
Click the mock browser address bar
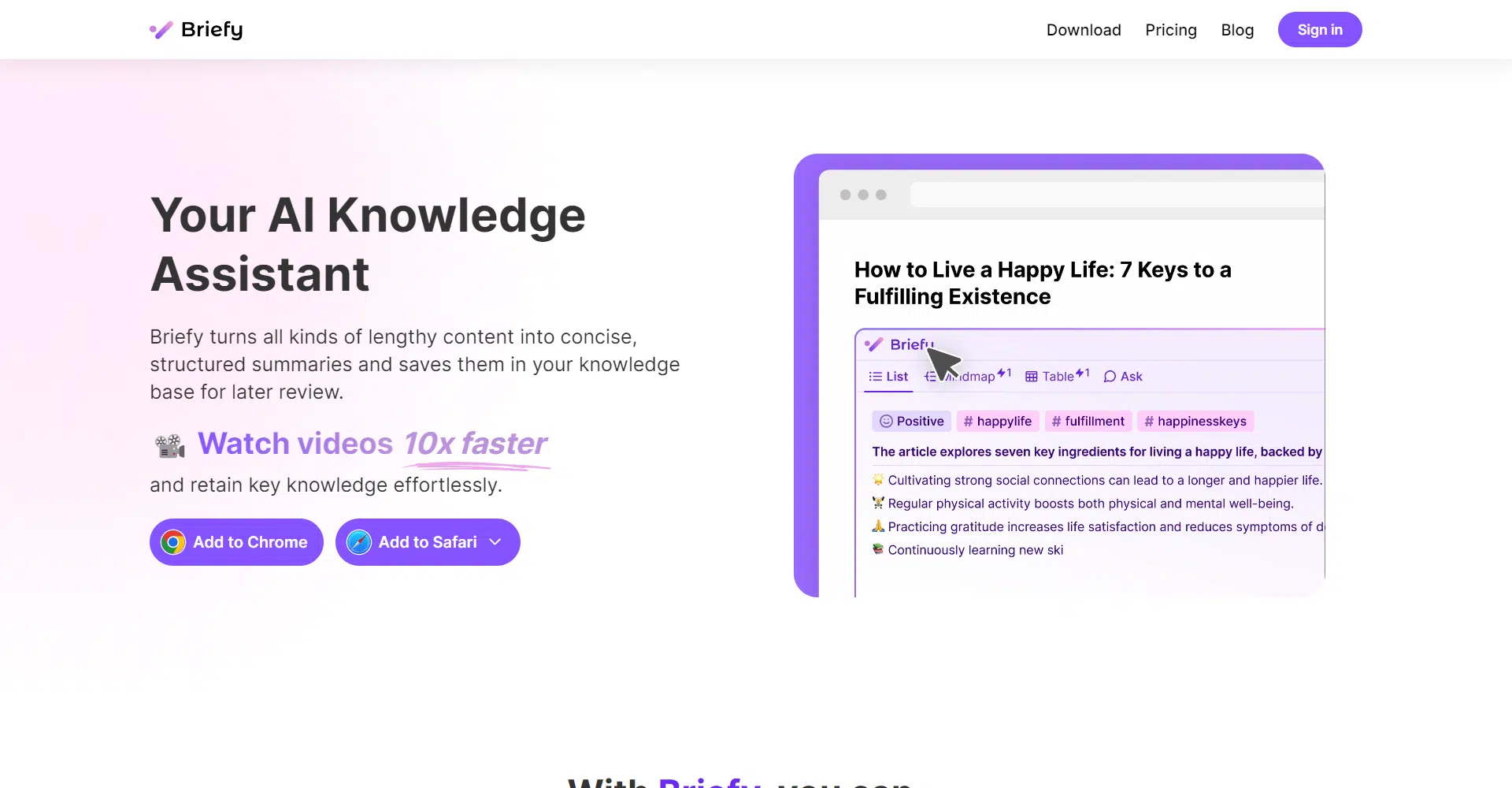(1116, 195)
